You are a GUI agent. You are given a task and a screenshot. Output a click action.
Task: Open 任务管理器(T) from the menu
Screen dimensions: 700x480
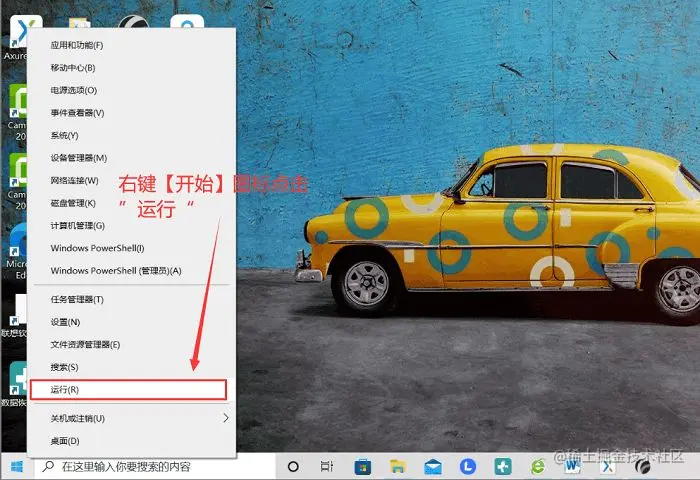click(x=131, y=300)
